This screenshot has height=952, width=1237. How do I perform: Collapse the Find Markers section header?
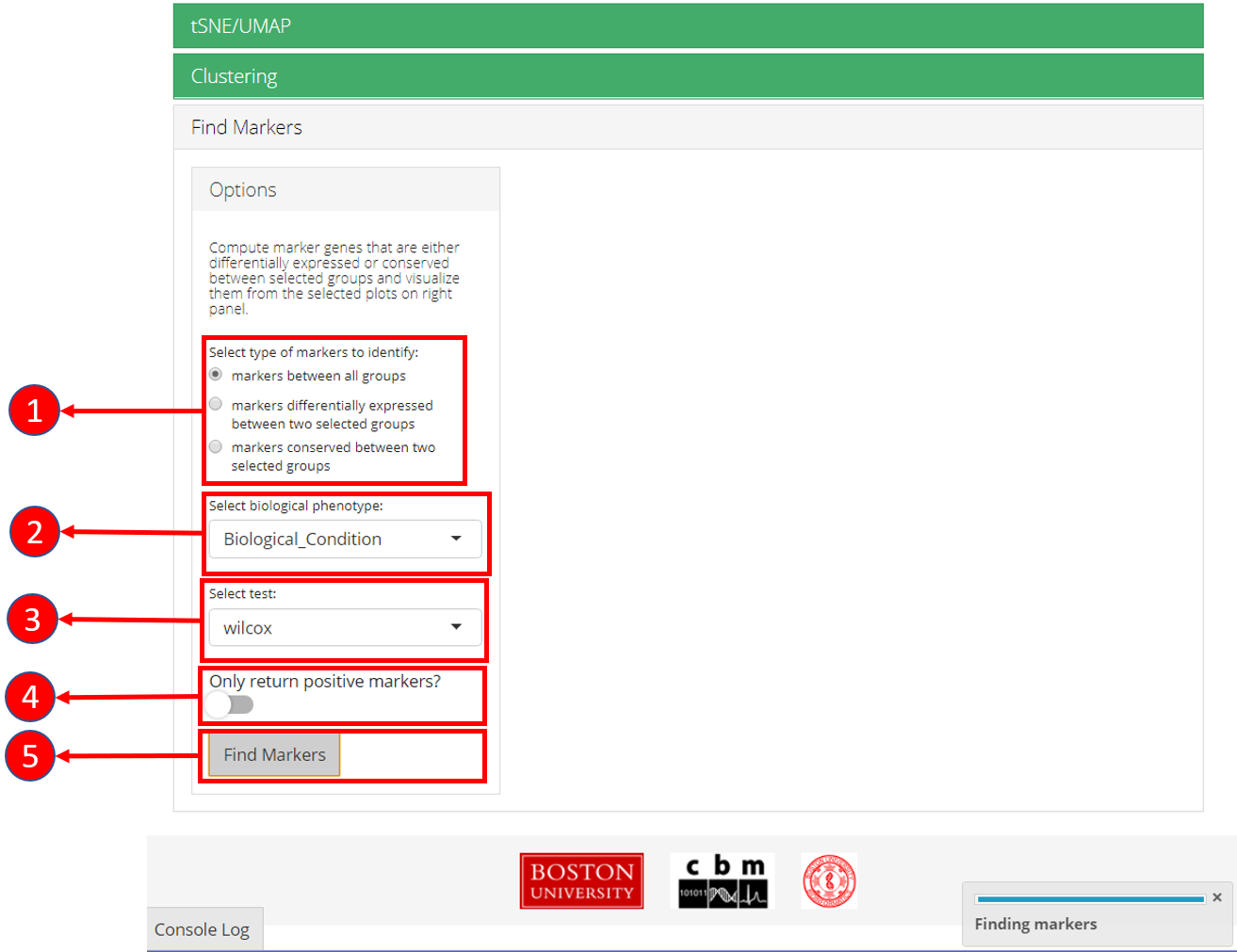[688, 127]
